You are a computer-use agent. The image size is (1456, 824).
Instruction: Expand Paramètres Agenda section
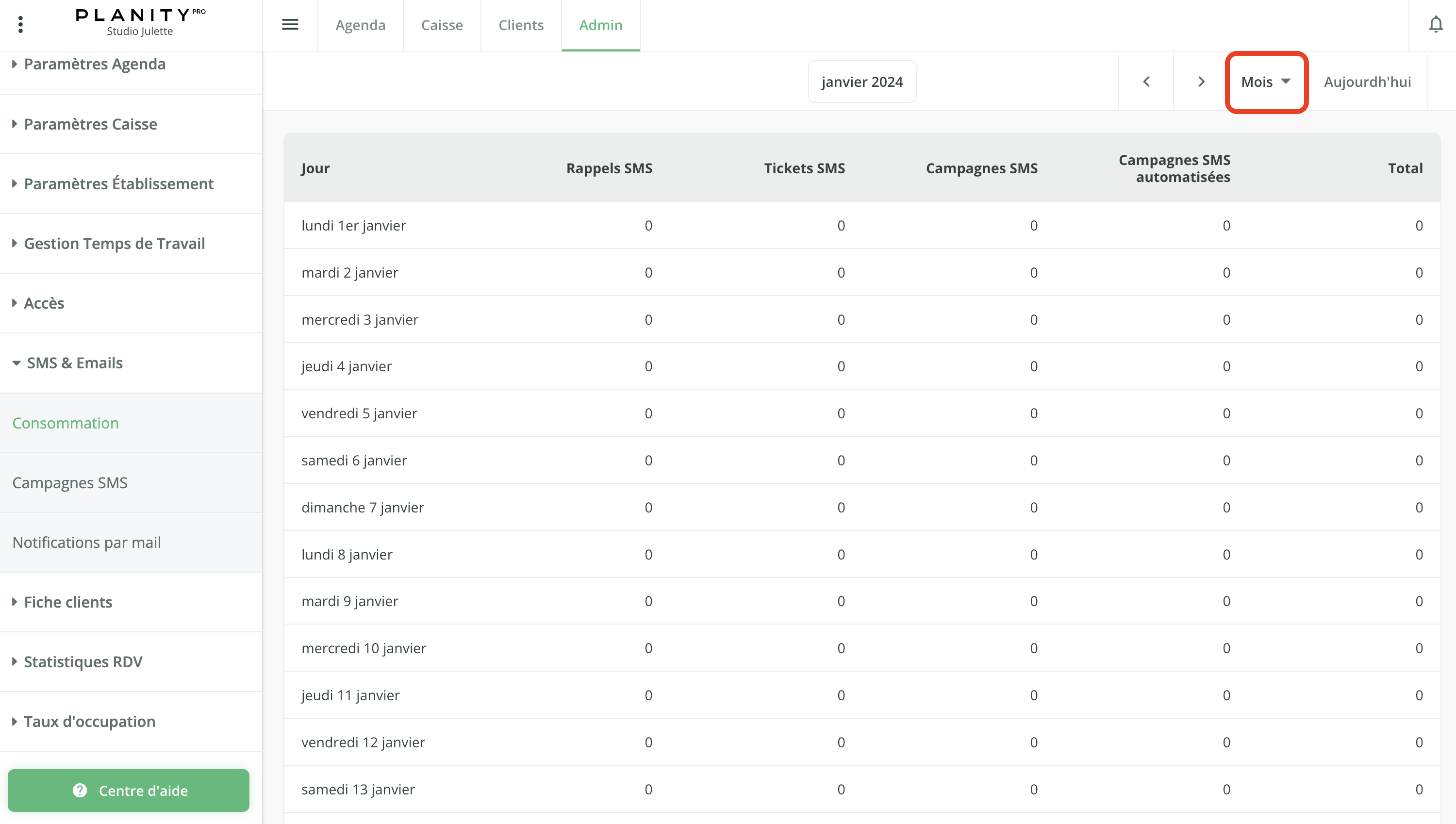point(95,64)
